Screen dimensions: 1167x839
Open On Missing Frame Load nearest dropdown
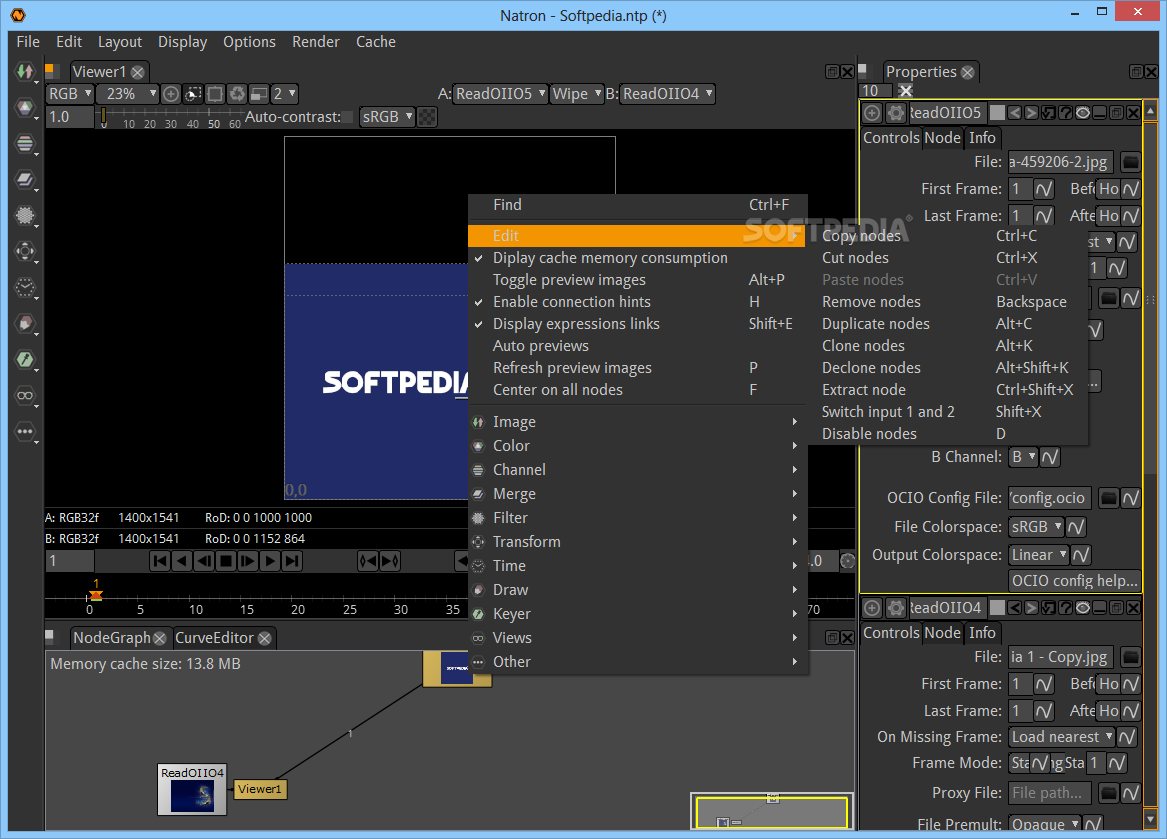pos(1061,737)
